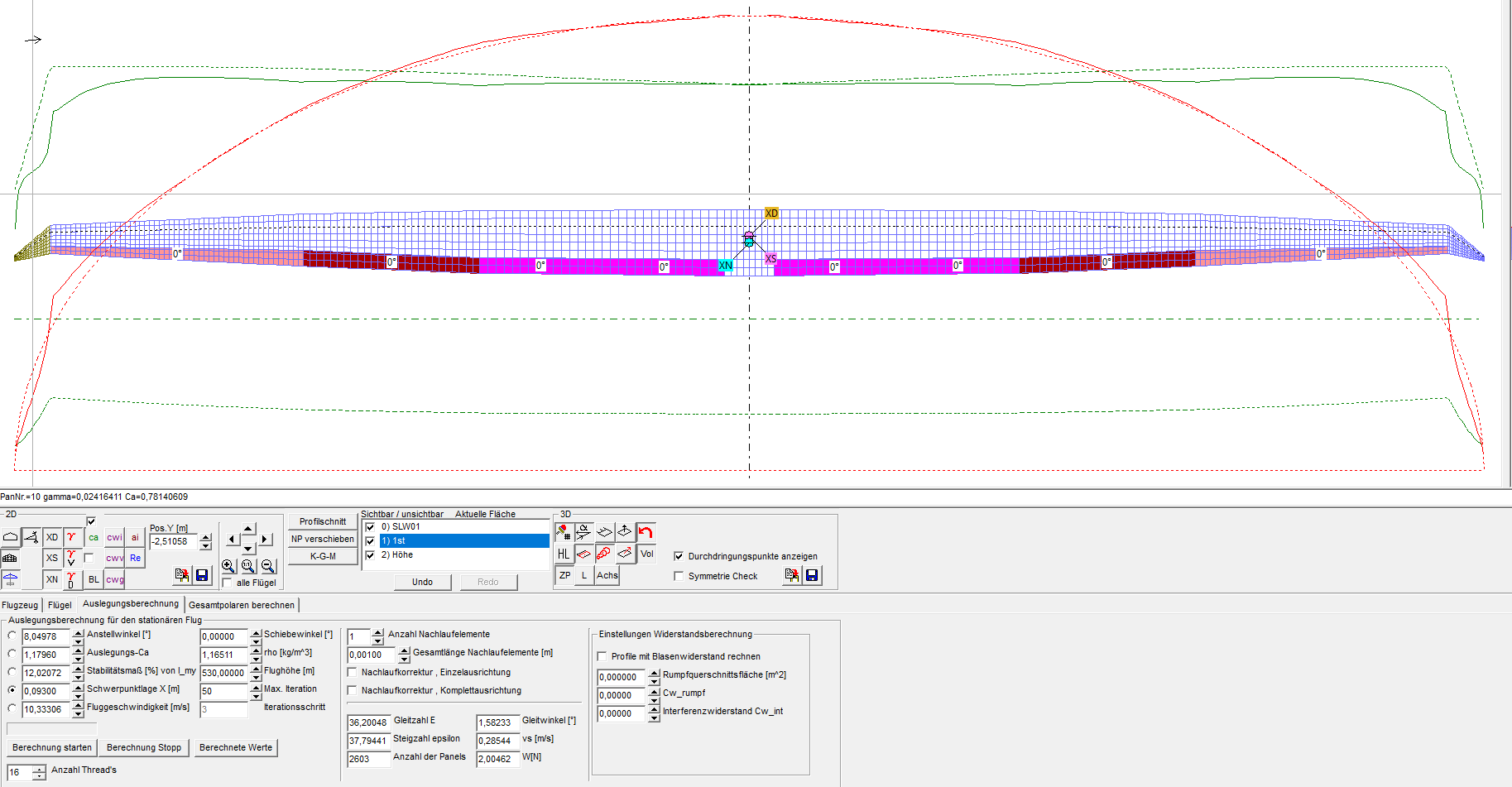Click the Fluggeschwindigkeit input field
Viewport: 1512px width, 787px height.
coord(46,709)
